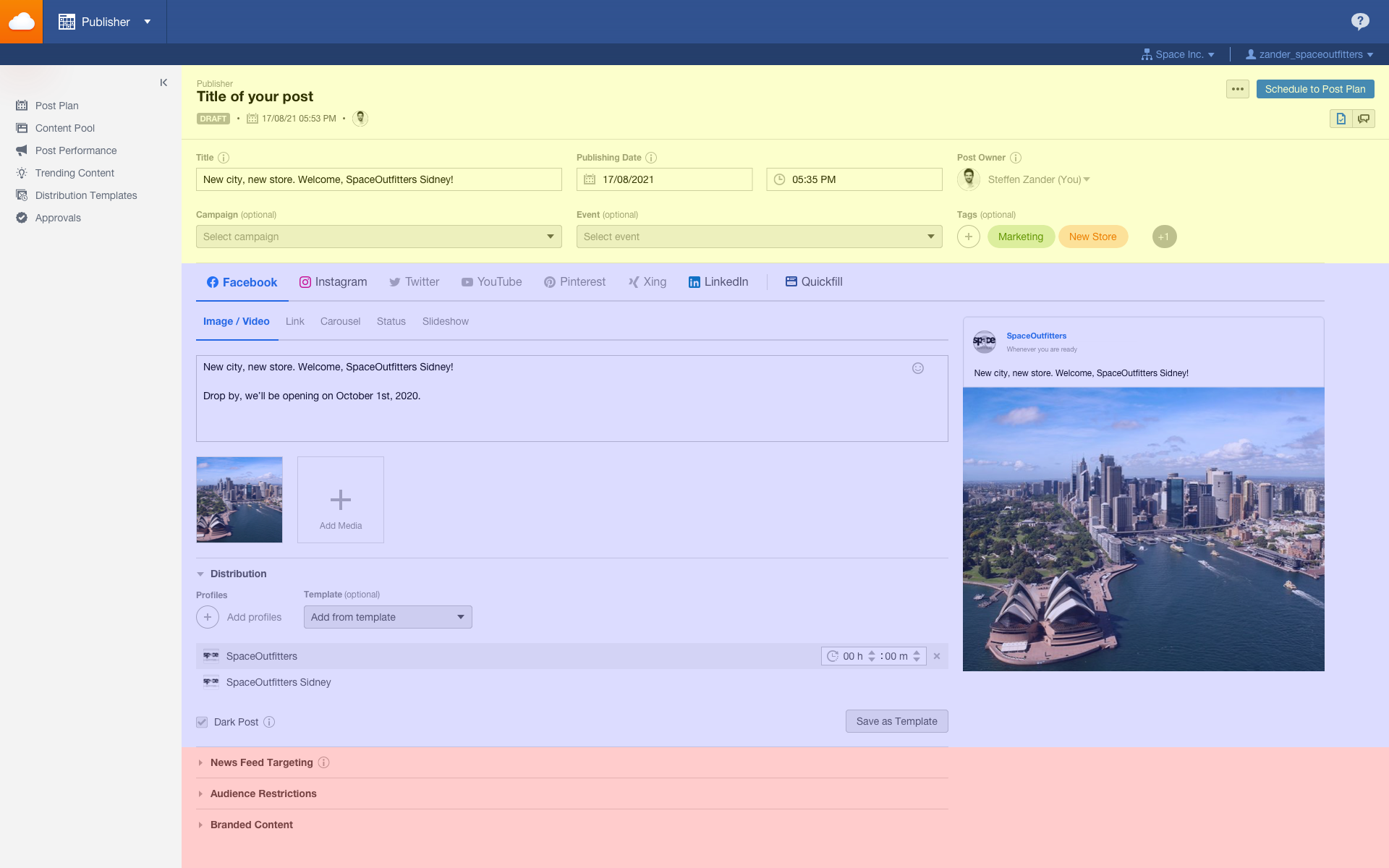
Task: Click the Post Owner info icon
Action: click(1016, 158)
